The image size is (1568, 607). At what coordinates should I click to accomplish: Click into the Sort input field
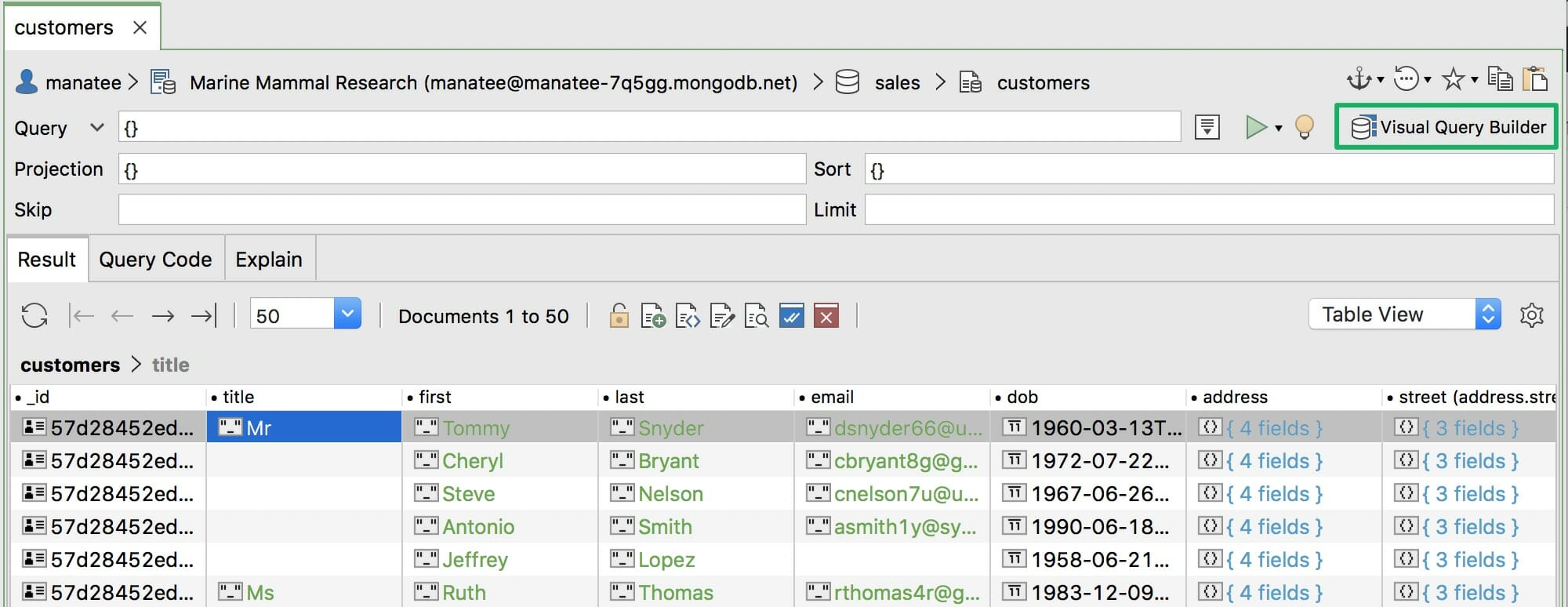pos(1209,169)
